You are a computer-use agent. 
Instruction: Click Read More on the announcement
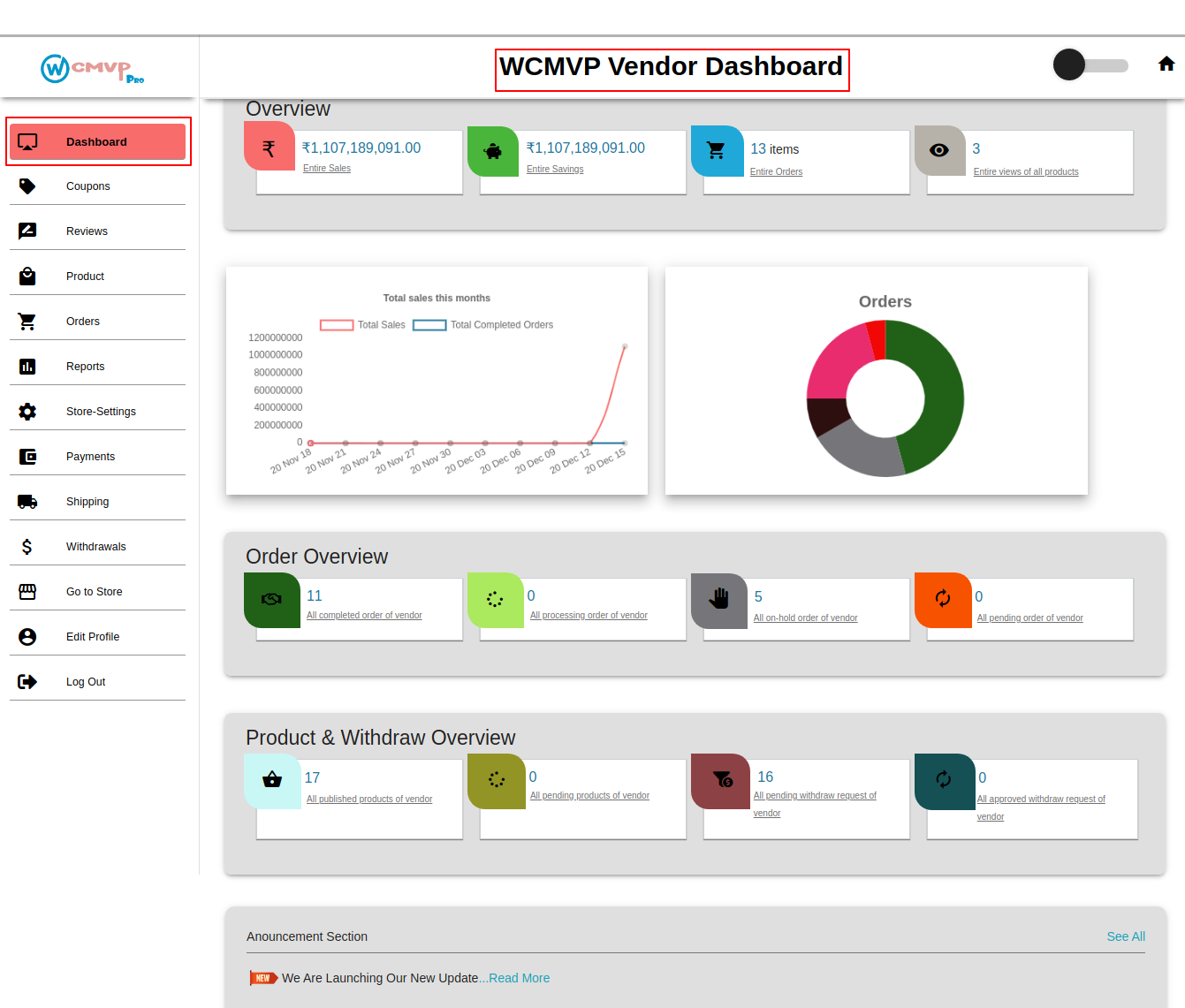coord(520,978)
